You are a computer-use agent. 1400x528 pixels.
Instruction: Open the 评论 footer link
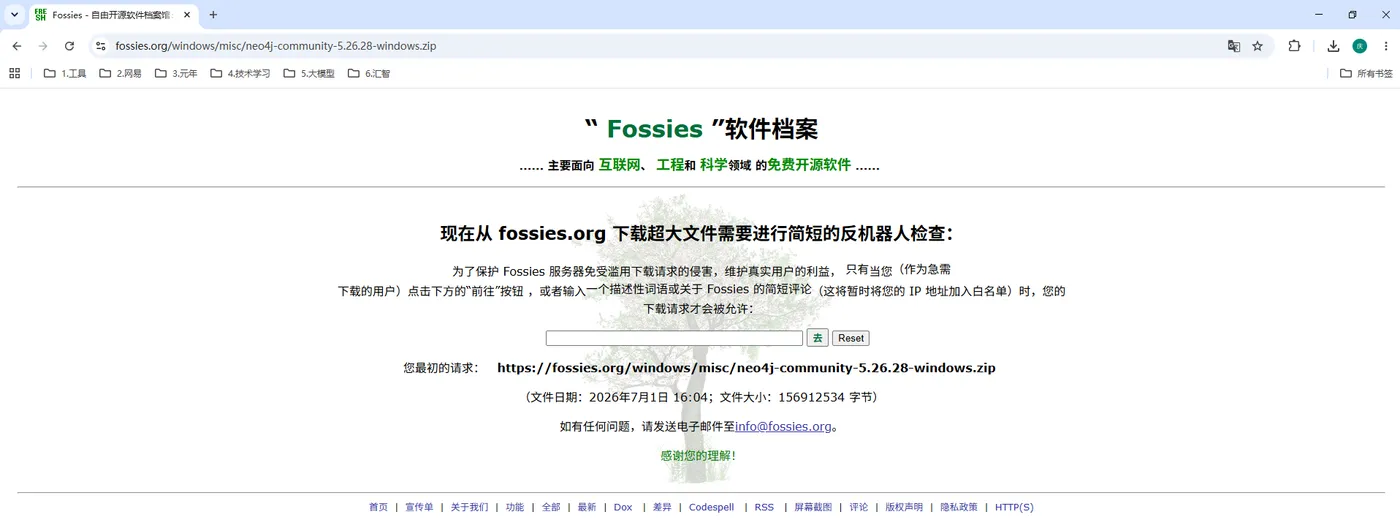point(858,507)
